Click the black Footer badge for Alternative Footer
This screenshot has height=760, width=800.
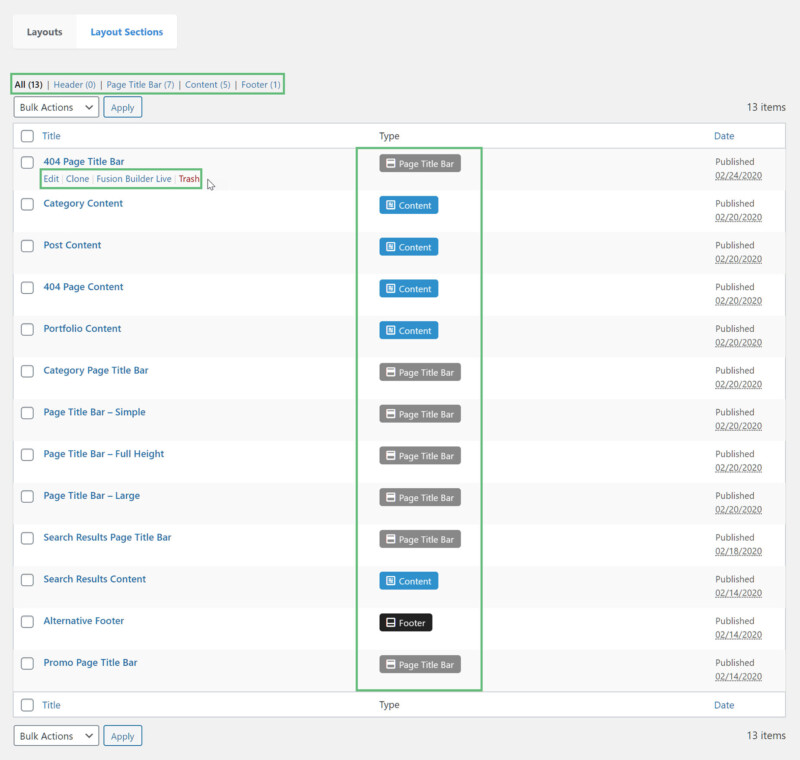click(x=406, y=622)
